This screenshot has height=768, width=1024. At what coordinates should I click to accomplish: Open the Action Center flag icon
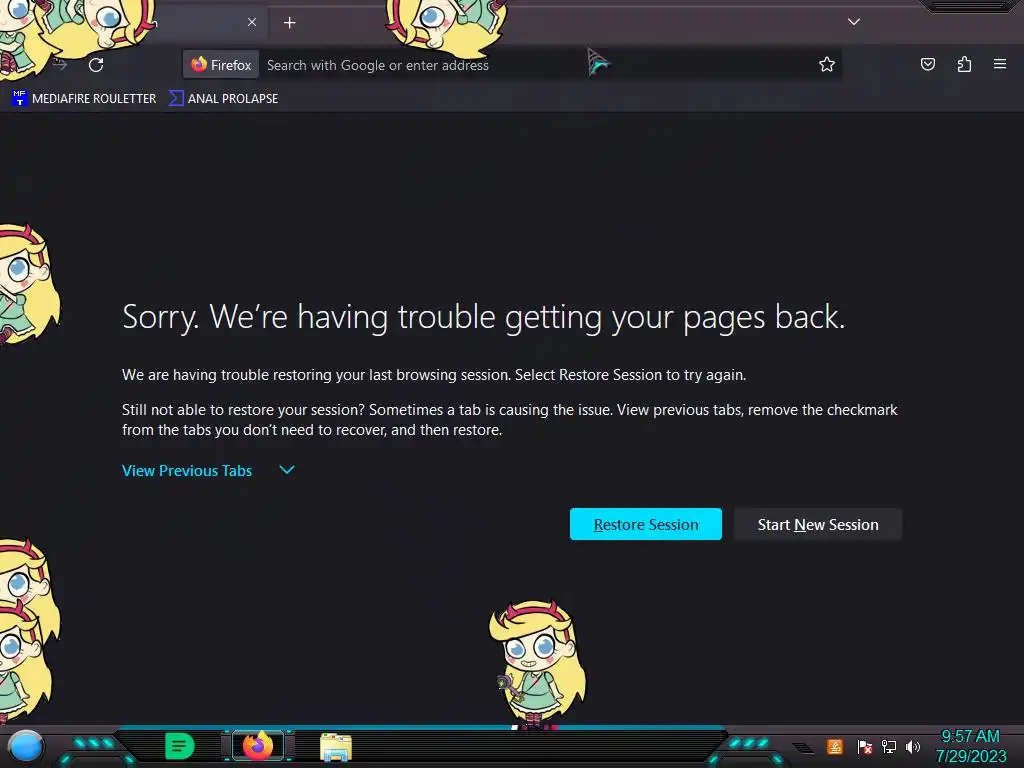864,746
